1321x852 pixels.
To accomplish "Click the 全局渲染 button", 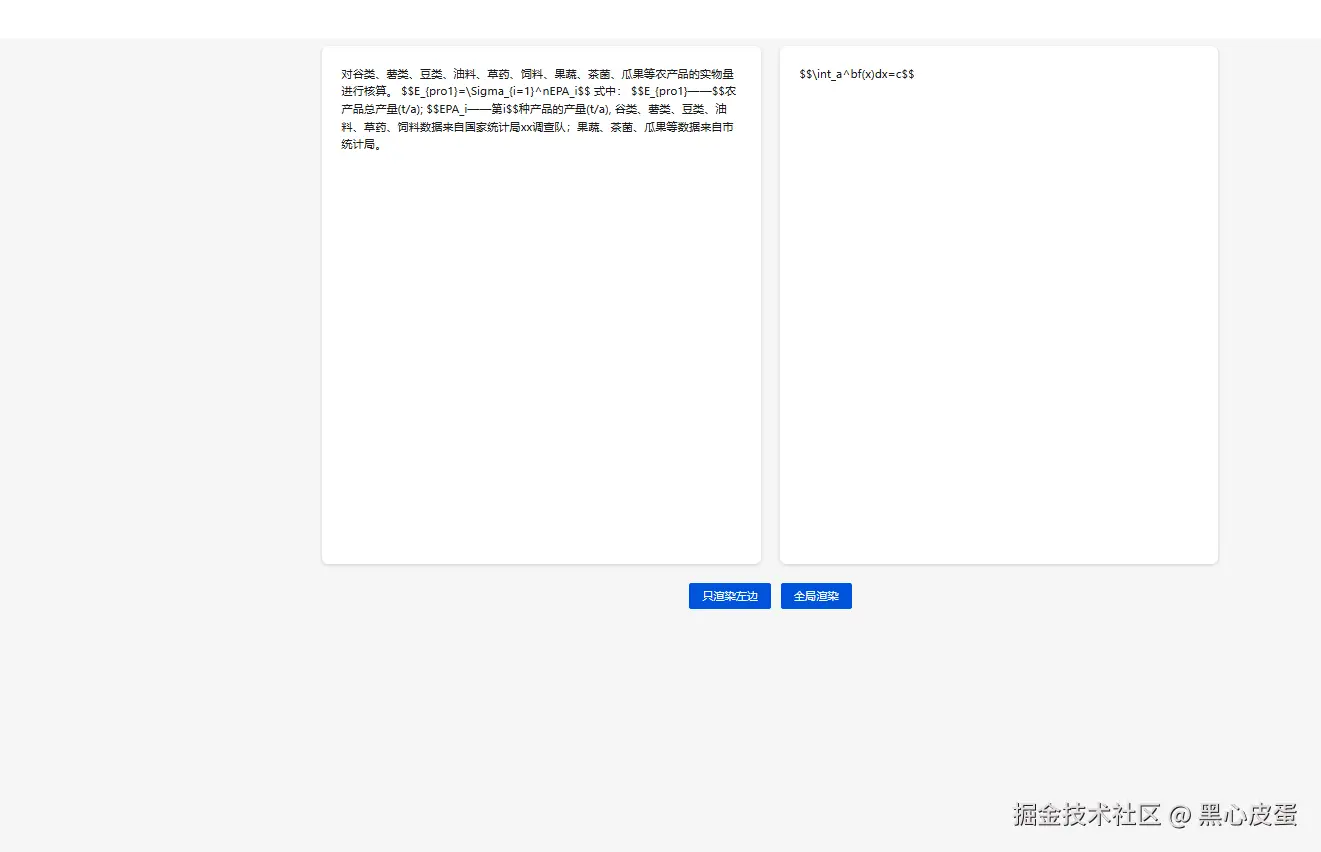I will (x=816, y=595).
